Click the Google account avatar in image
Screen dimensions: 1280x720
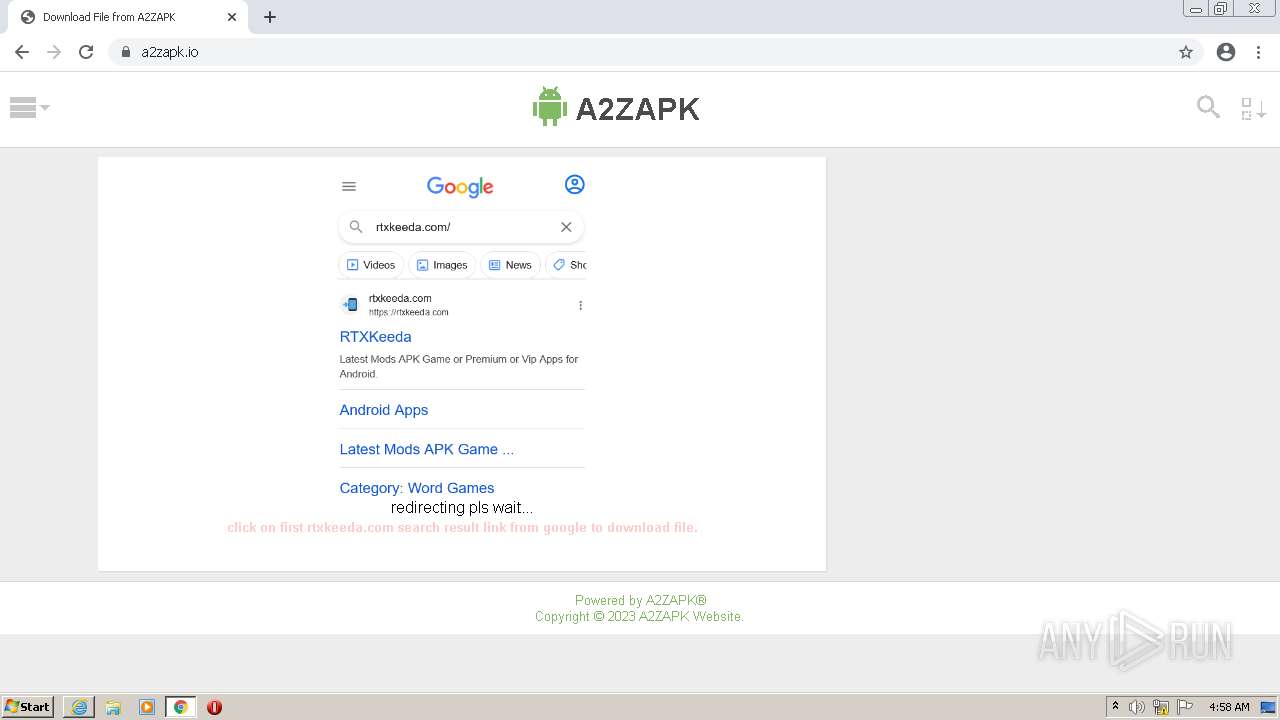point(574,185)
